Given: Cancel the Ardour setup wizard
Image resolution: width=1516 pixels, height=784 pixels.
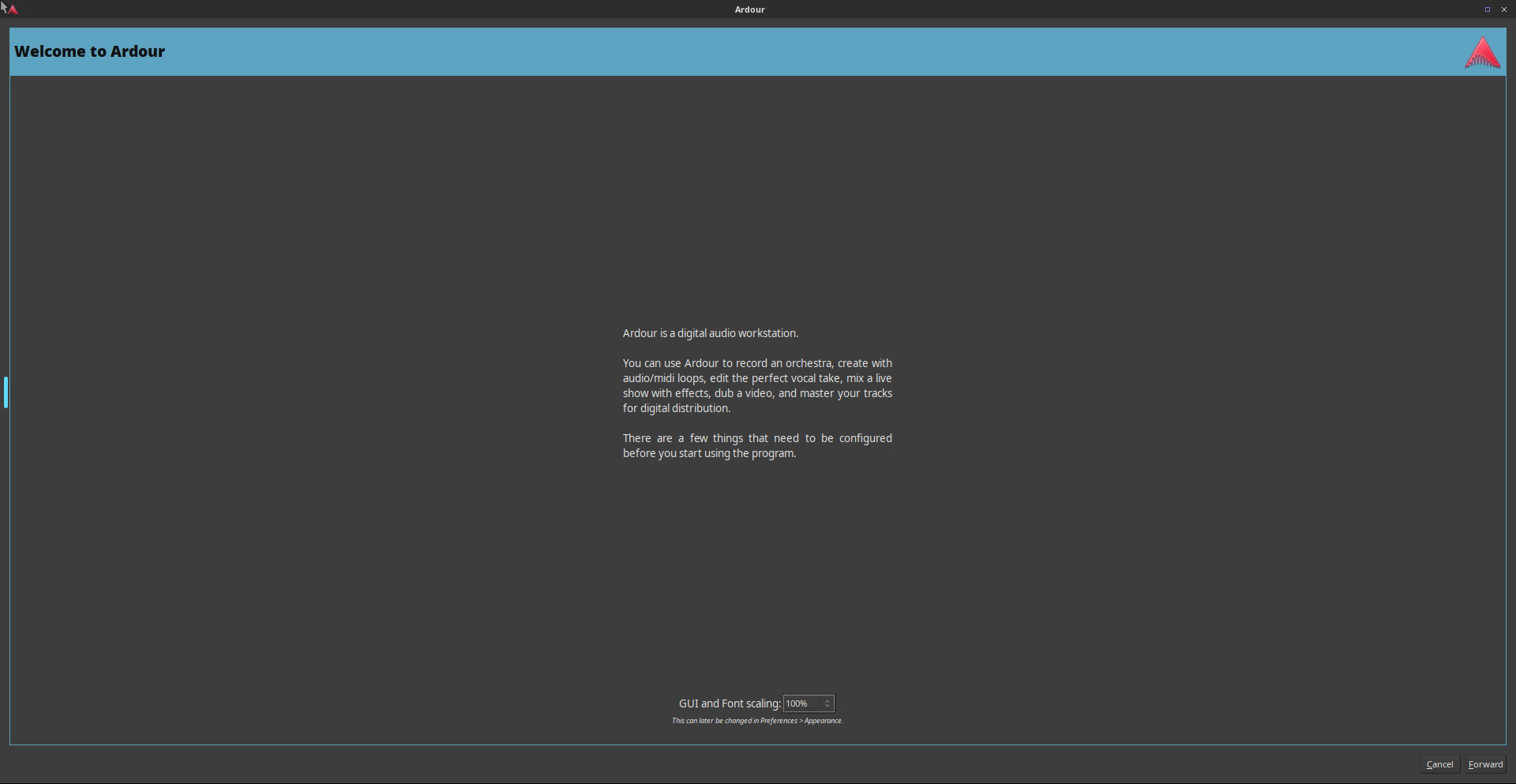Looking at the screenshot, I should 1439,764.
